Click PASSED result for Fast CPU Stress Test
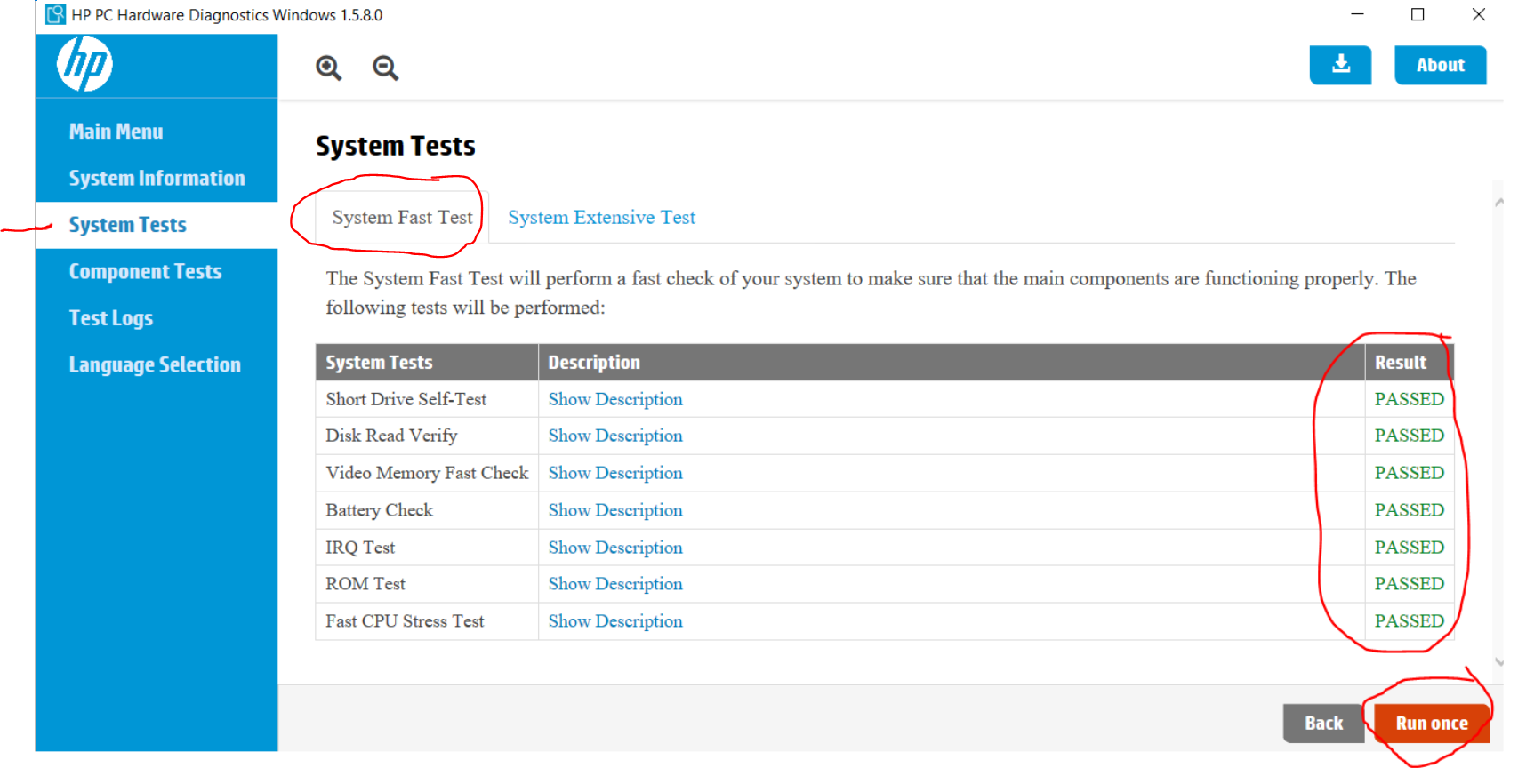 point(1410,622)
